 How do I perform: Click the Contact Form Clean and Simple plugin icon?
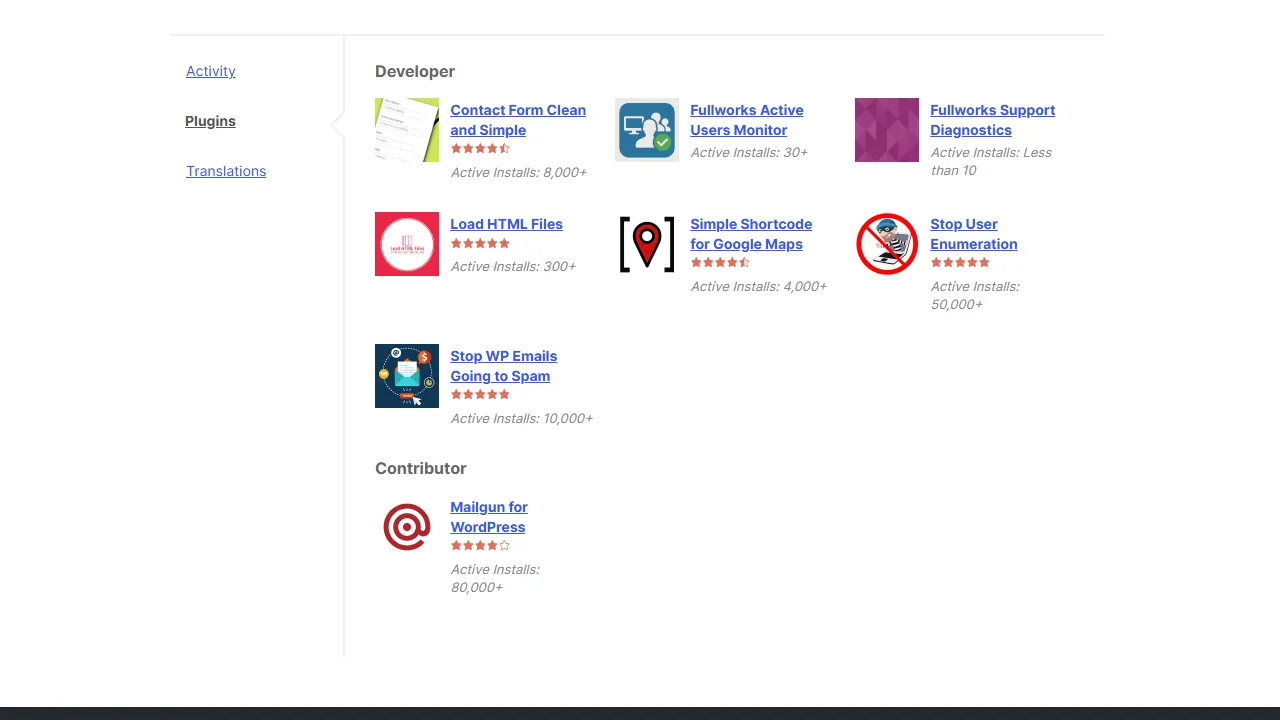(406, 130)
